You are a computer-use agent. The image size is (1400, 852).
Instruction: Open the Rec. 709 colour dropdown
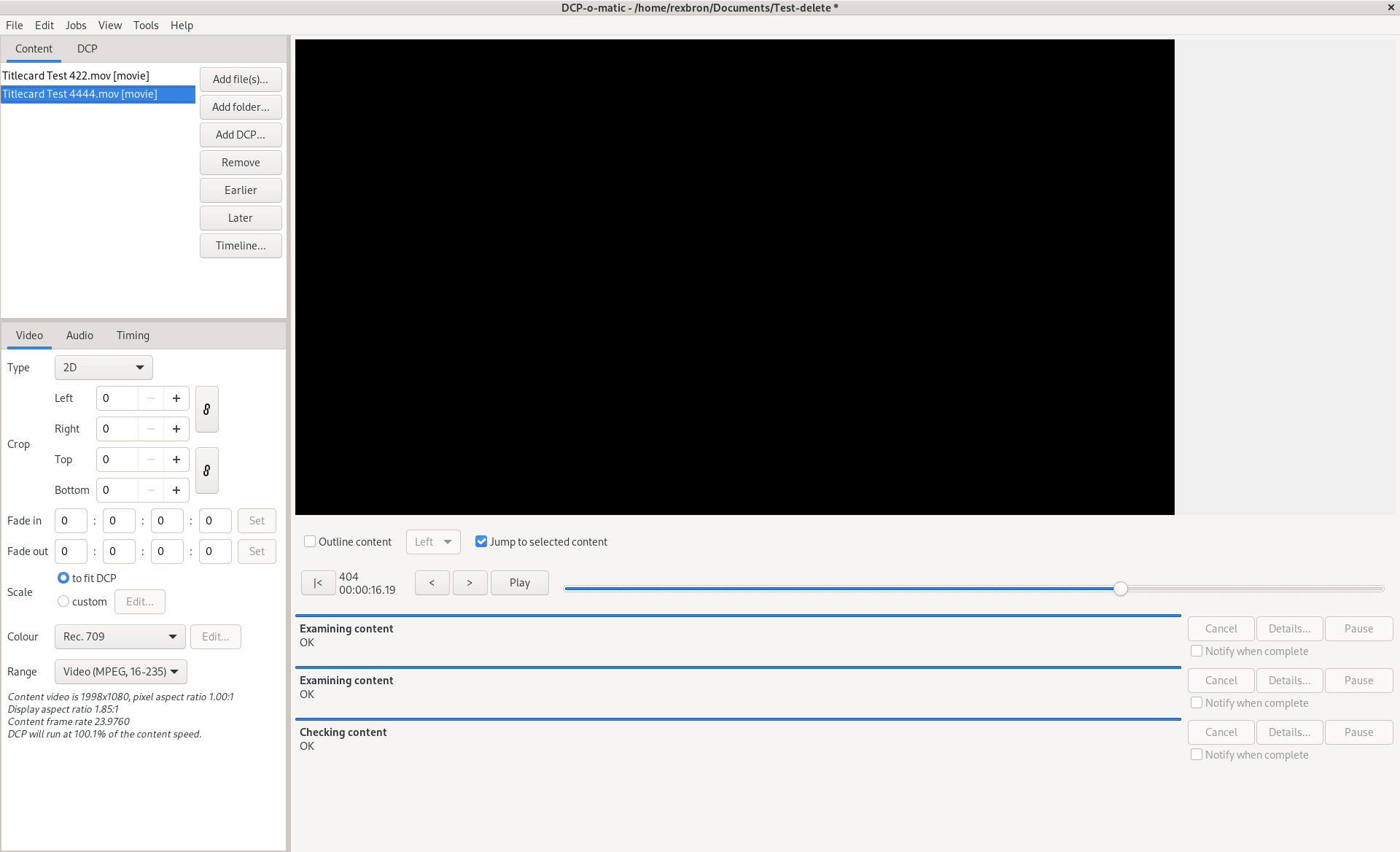point(120,637)
